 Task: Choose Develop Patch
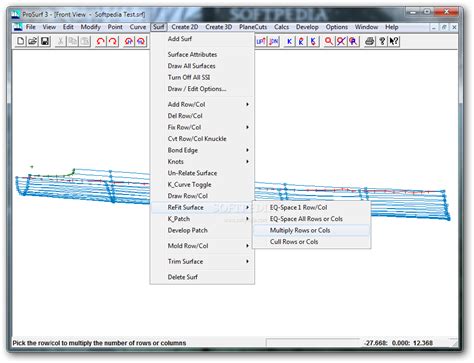click(x=202, y=230)
